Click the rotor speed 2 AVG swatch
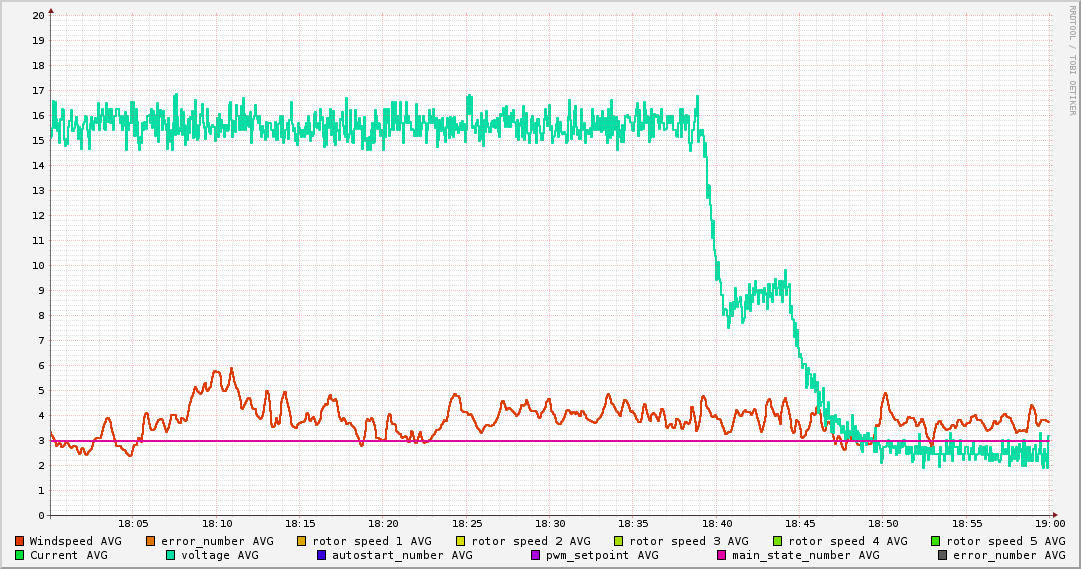Viewport: 1081px width, 569px height. pyautogui.click(x=461, y=541)
